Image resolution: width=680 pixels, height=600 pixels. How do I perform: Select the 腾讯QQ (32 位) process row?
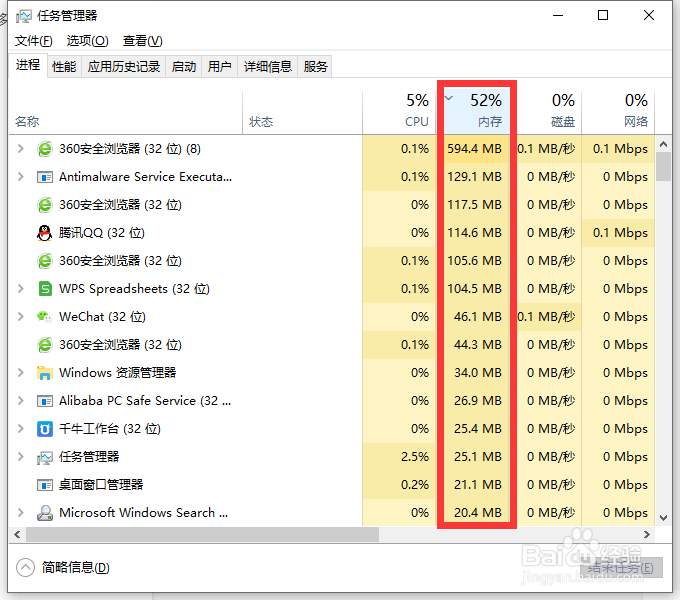click(332, 233)
